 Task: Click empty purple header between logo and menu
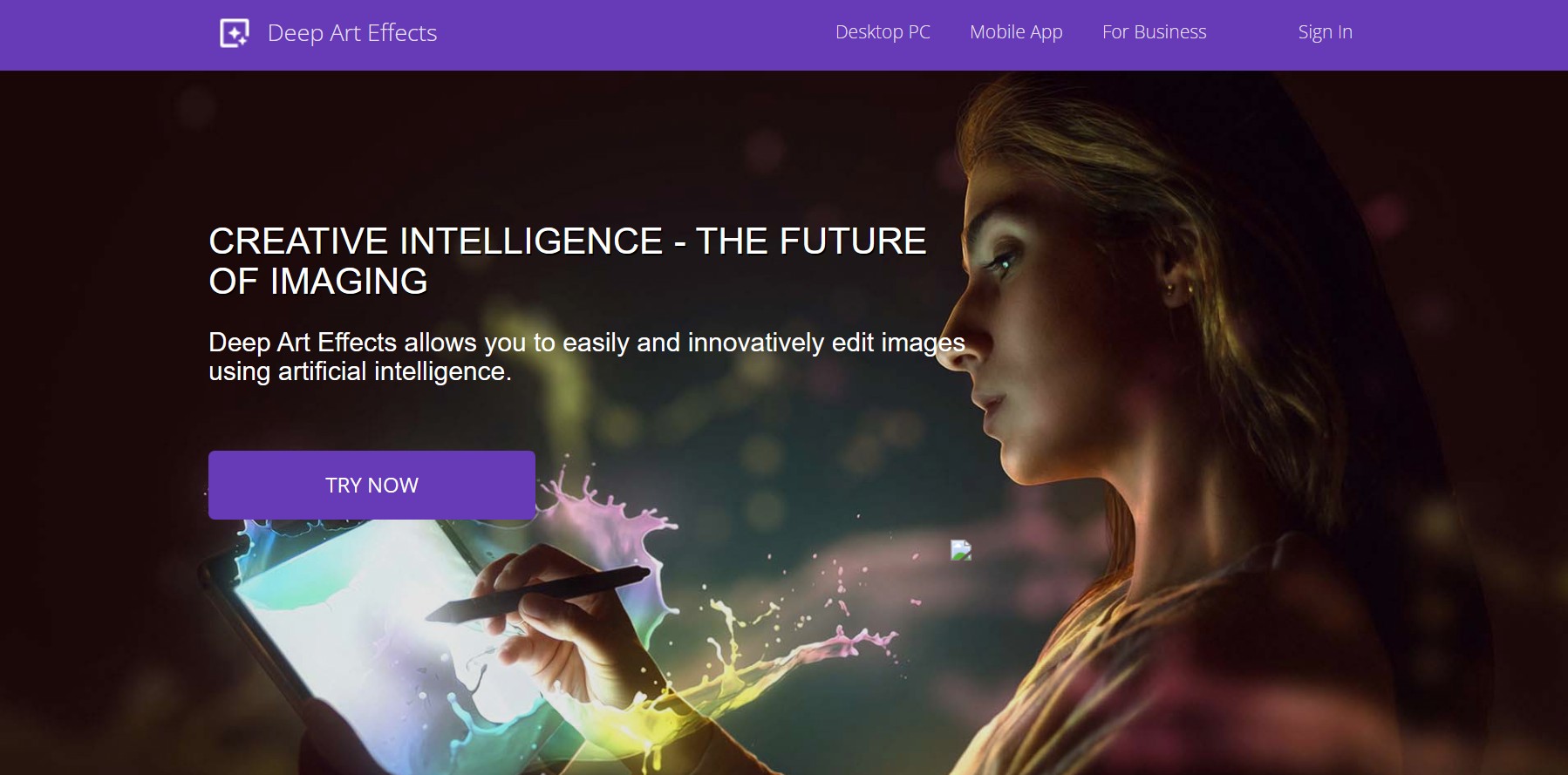637,35
